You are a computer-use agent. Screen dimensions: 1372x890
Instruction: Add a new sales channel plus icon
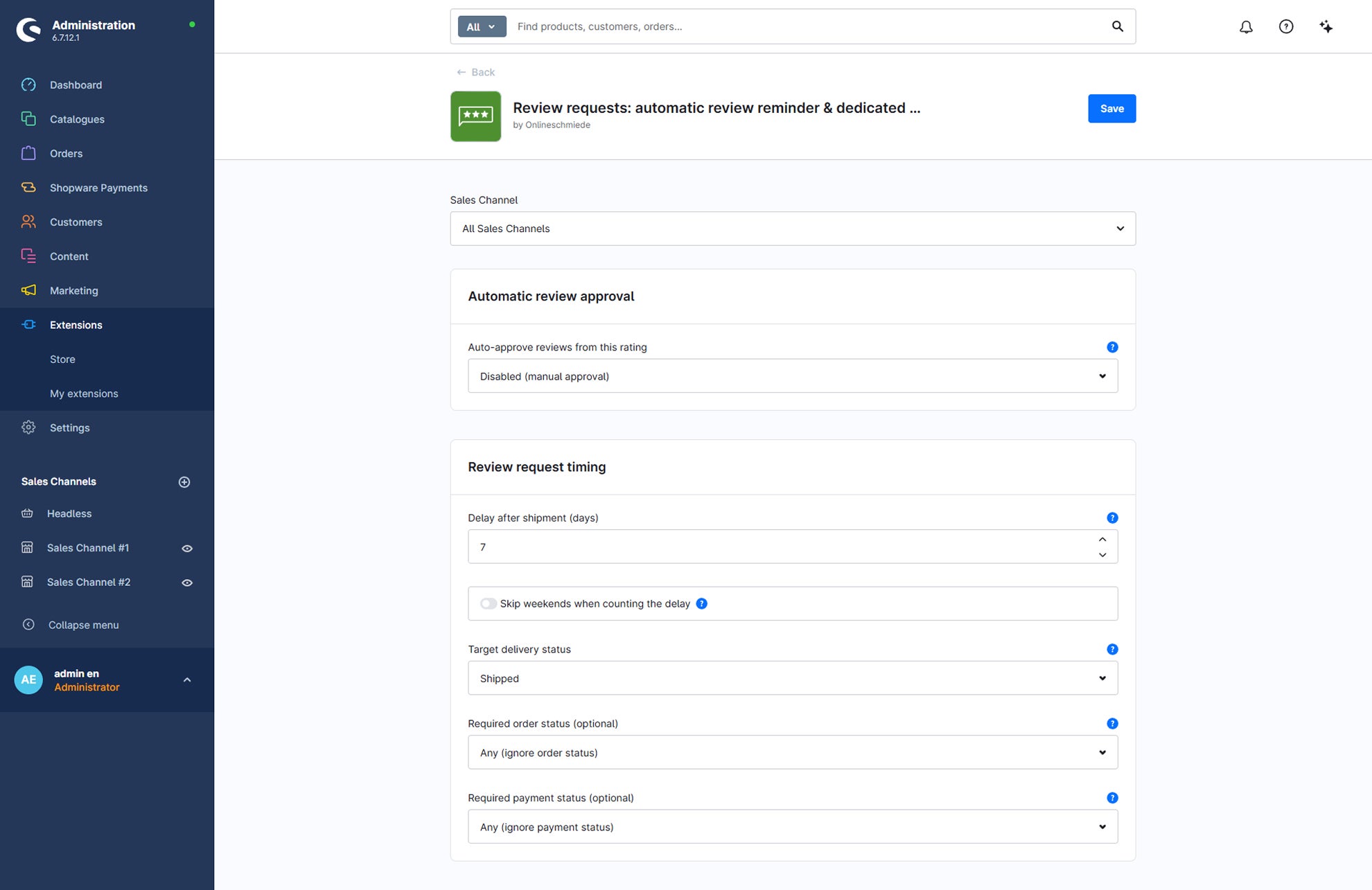pyautogui.click(x=184, y=482)
